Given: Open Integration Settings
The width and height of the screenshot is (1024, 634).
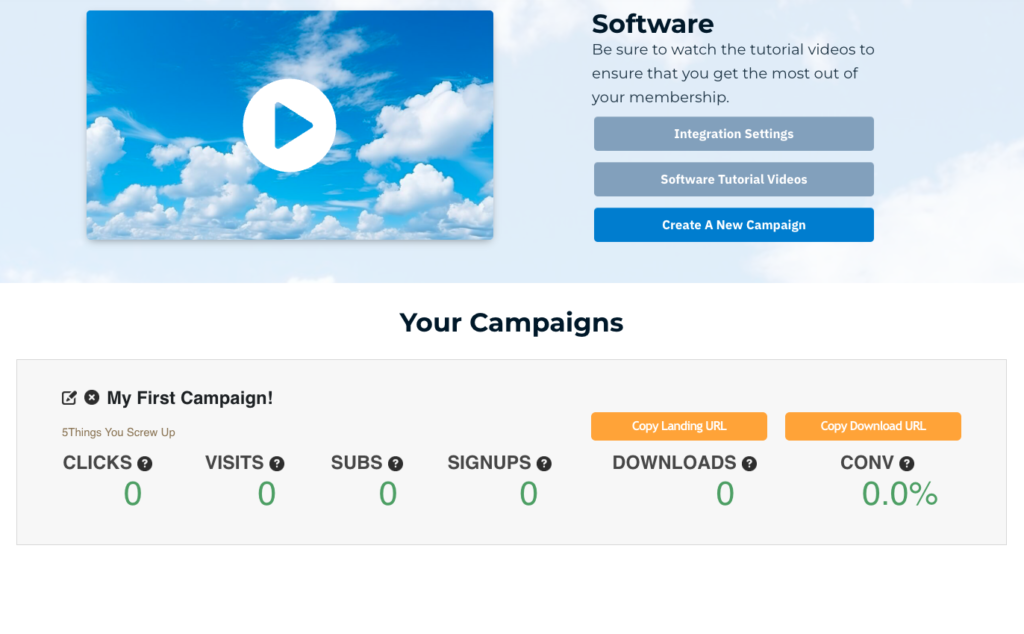Looking at the screenshot, I should 733,134.
